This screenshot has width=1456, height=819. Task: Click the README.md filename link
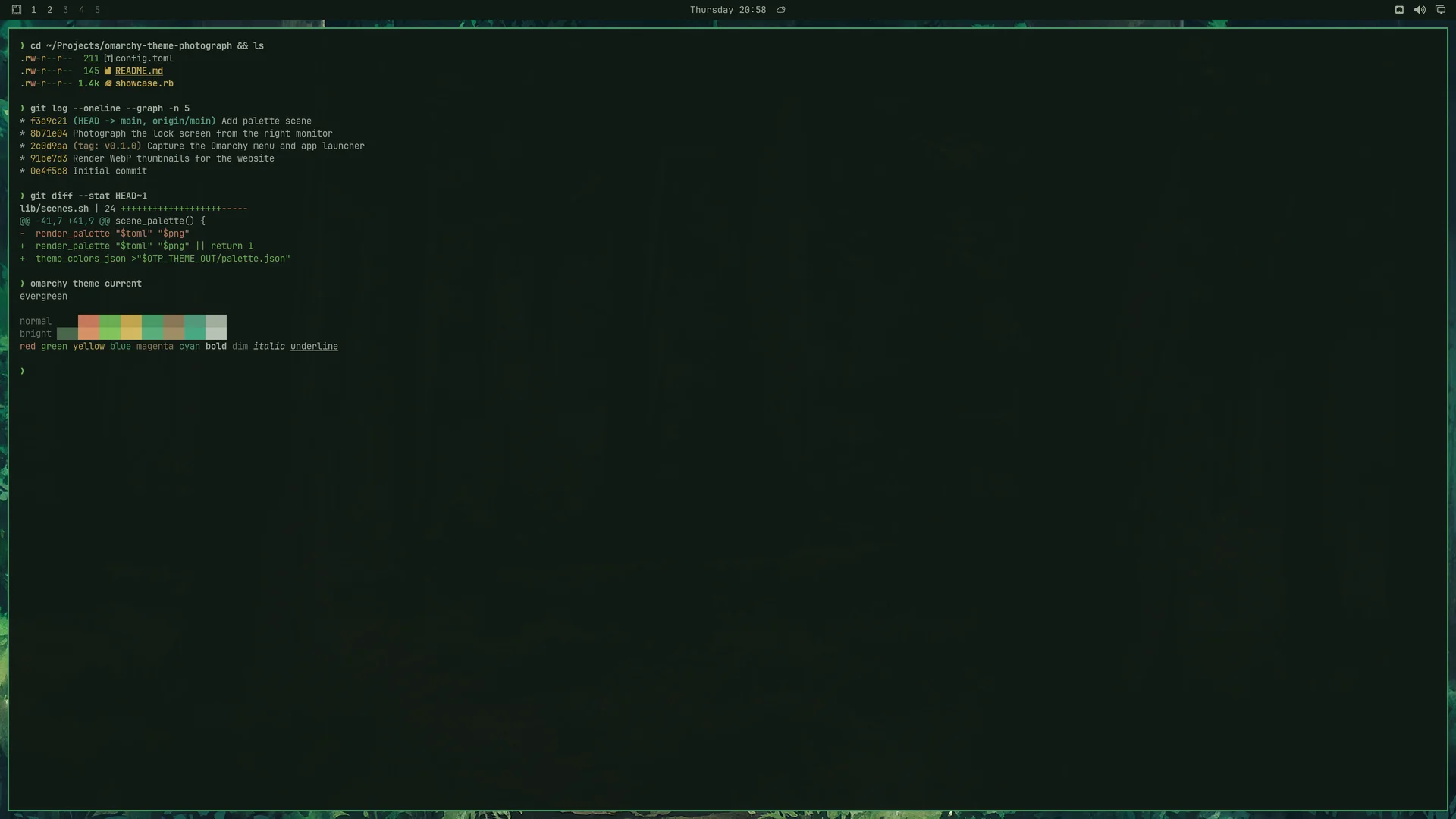[139, 71]
